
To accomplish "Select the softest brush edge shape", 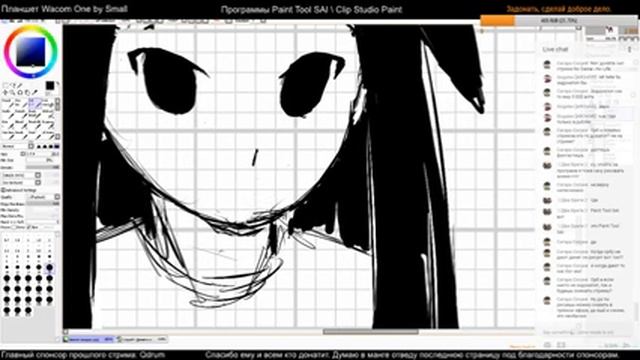I will tap(39, 146).
